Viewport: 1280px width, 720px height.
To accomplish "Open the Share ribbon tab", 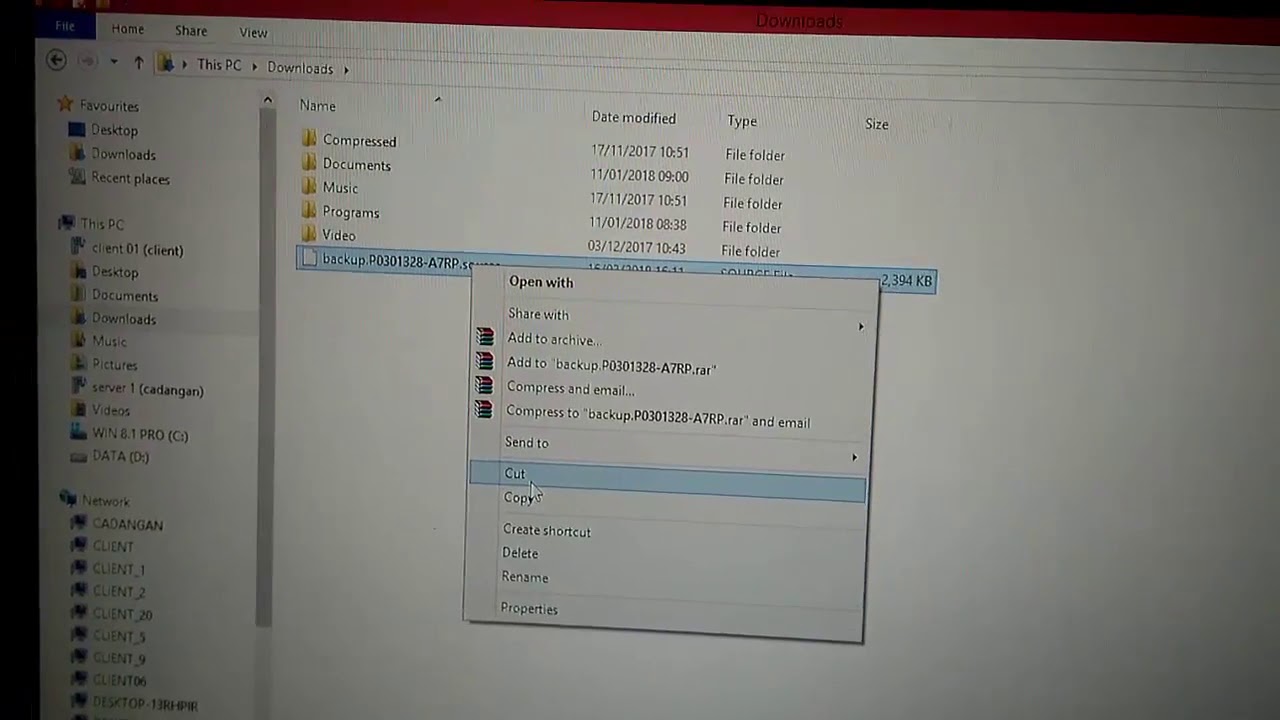I will 191,31.
